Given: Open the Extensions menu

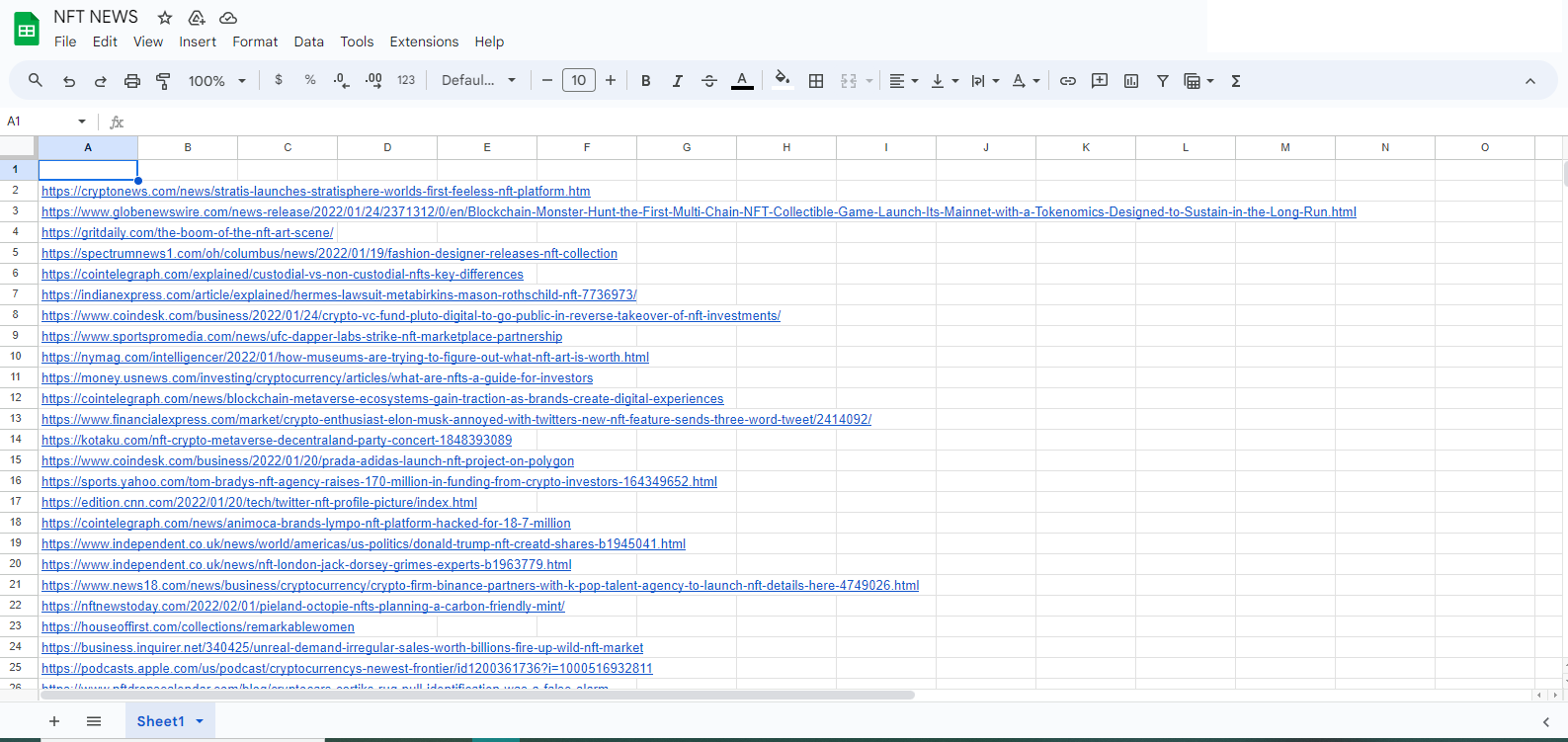Looking at the screenshot, I should point(424,41).
